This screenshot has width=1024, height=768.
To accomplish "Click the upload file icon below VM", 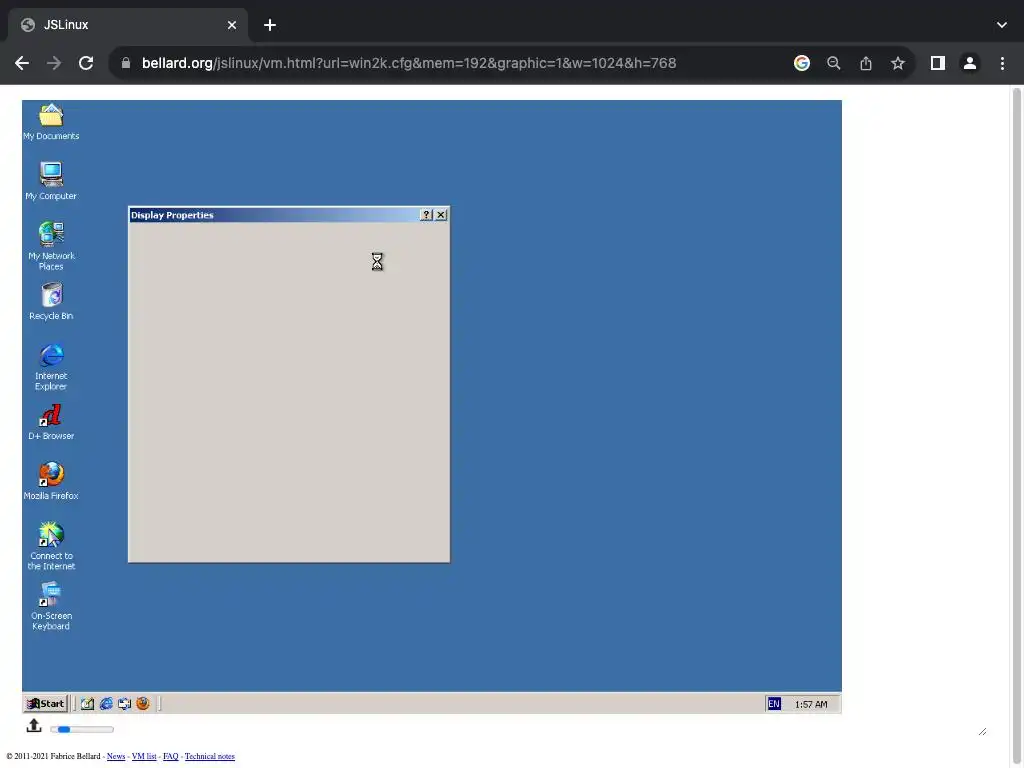I will pos(34,726).
